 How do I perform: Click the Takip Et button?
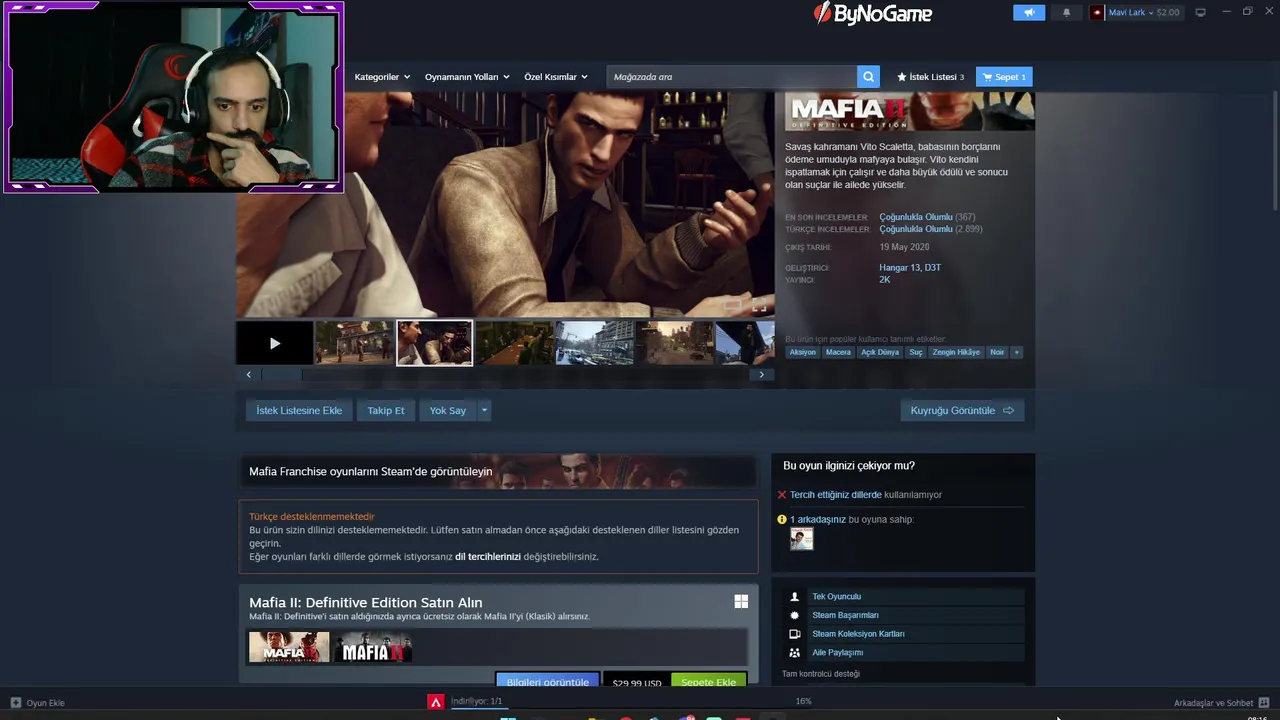point(386,410)
